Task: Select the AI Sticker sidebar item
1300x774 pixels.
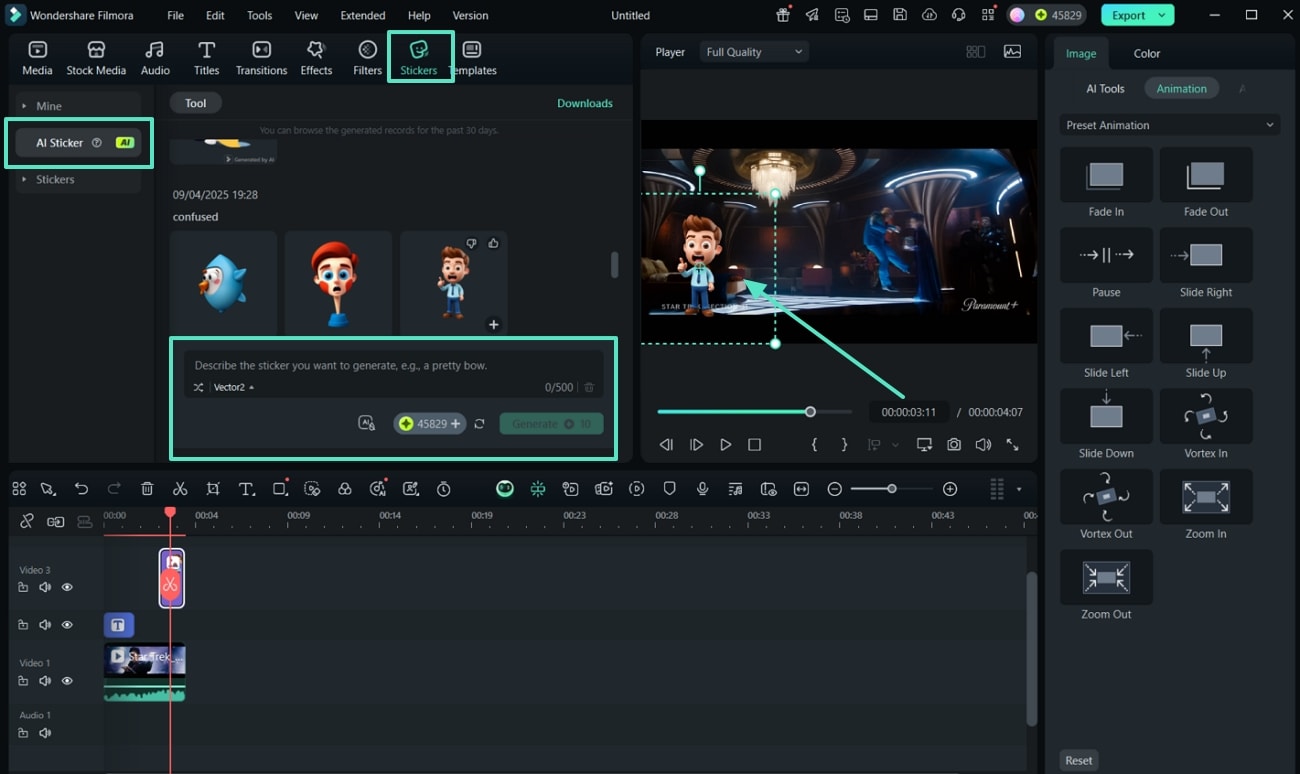Action: pyautogui.click(x=78, y=143)
